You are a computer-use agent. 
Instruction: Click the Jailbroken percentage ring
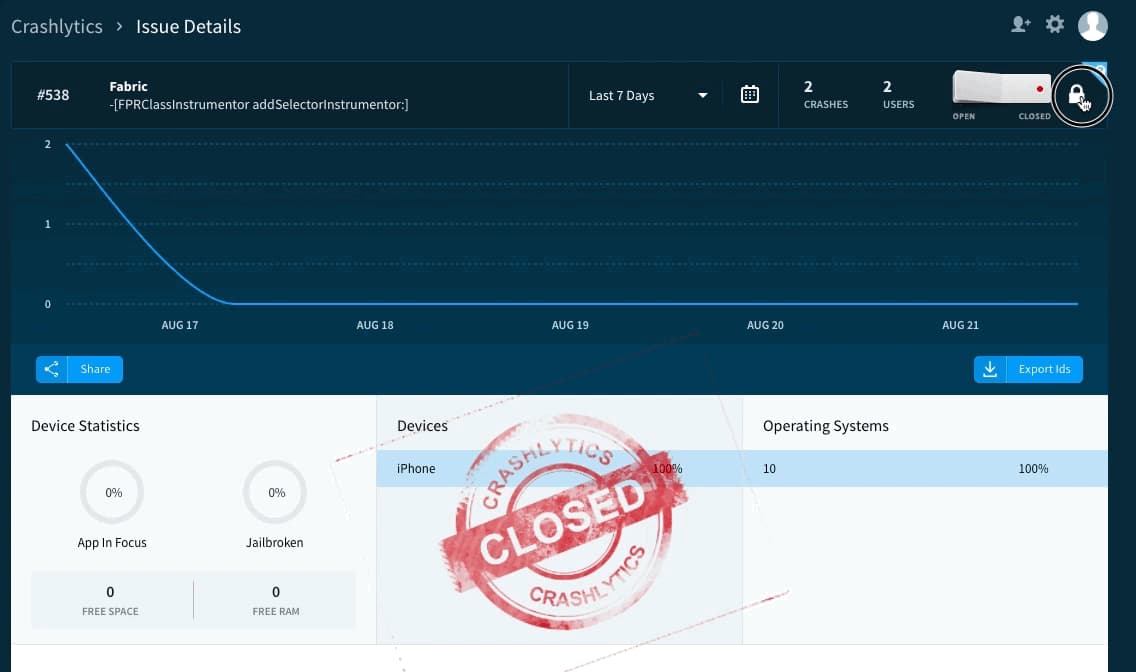[275, 492]
